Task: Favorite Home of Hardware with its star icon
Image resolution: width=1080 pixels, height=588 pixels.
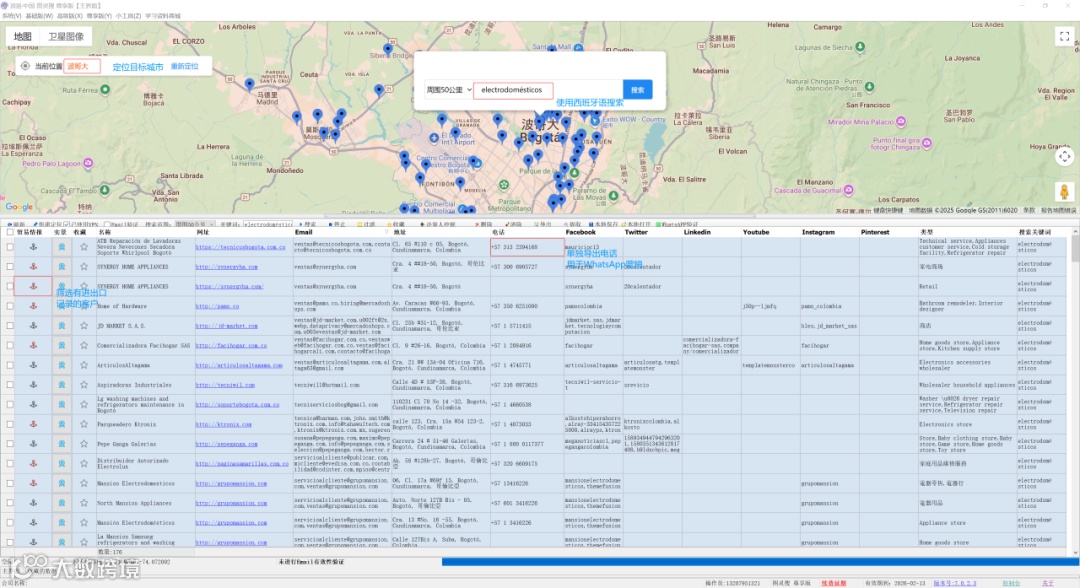Action: (x=84, y=306)
